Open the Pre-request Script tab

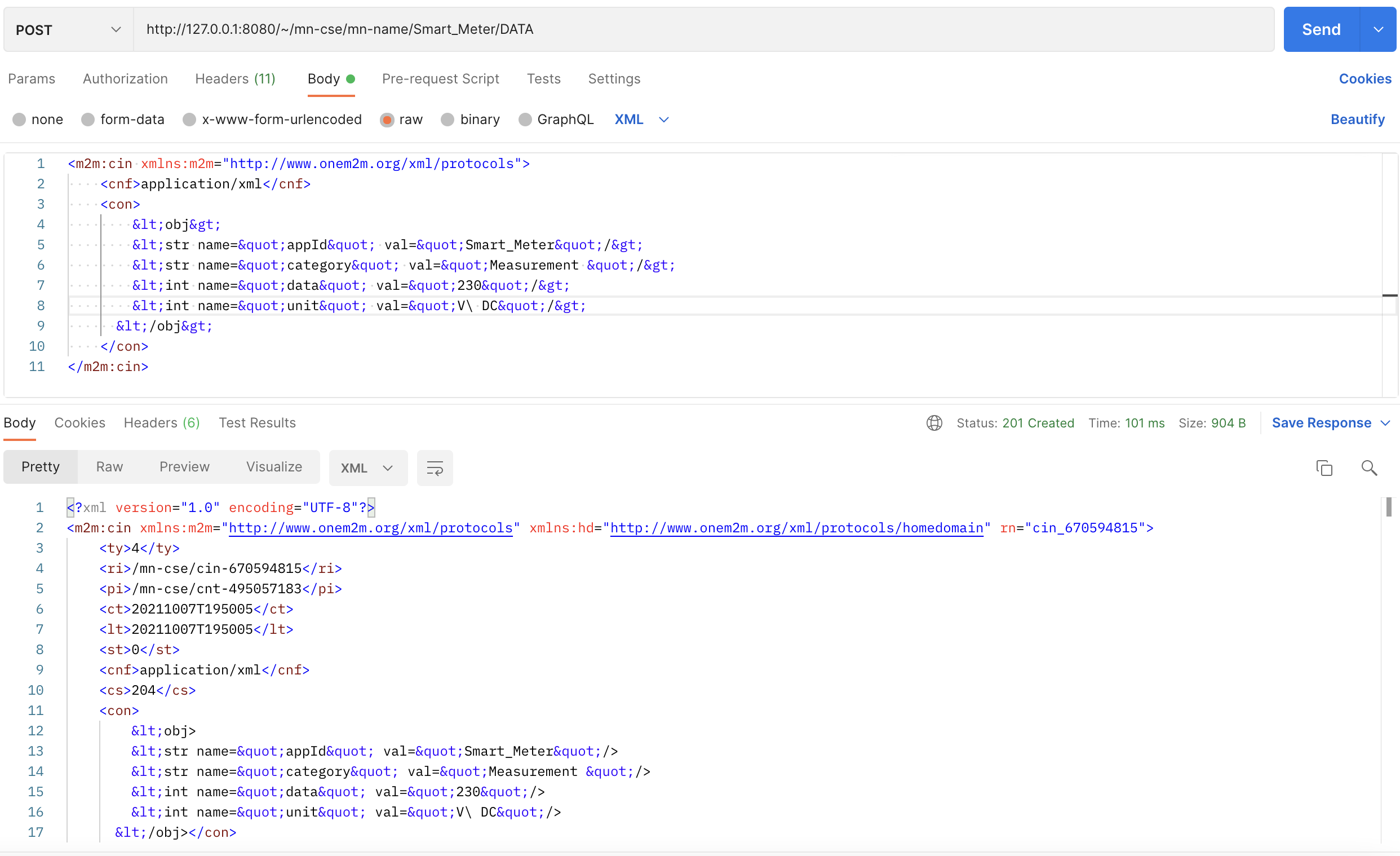click(440, 78)
